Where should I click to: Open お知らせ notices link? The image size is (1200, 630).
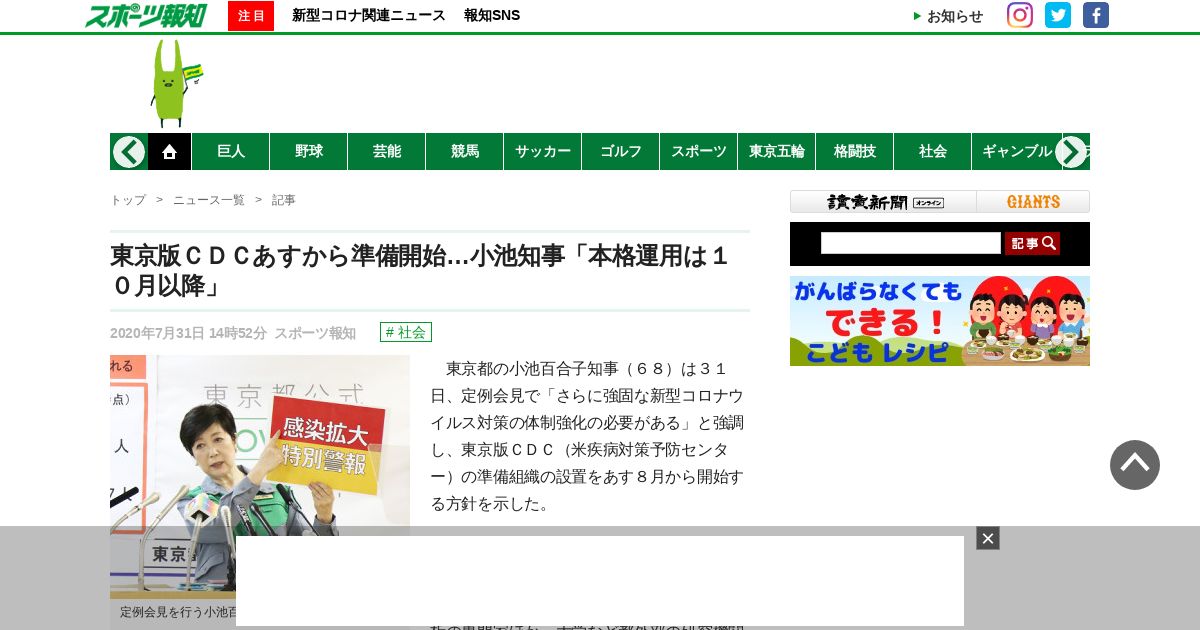948,16
